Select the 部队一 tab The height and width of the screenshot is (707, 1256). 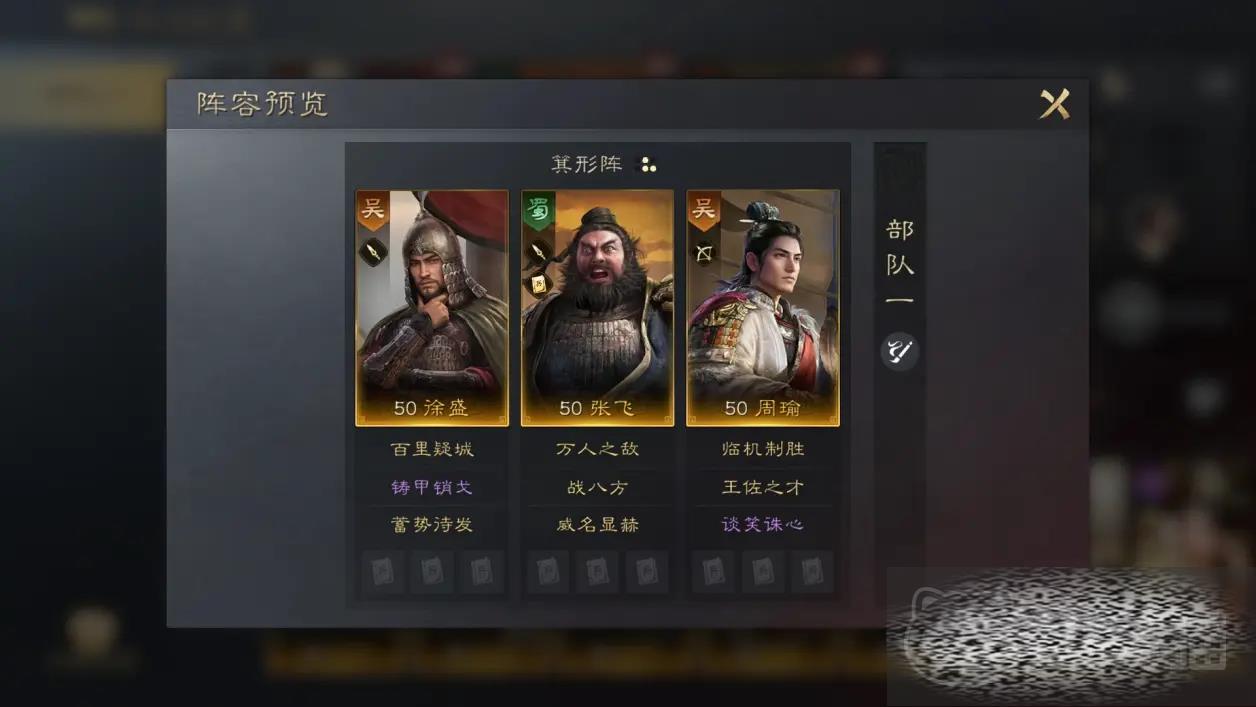click(900, 264)
